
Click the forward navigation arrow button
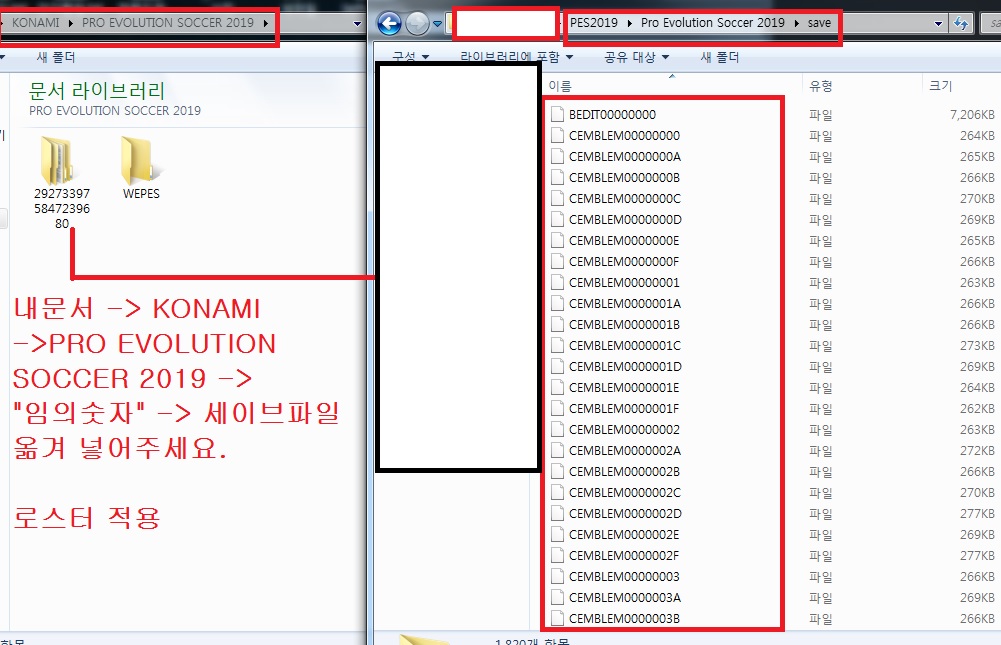(418, 24)
